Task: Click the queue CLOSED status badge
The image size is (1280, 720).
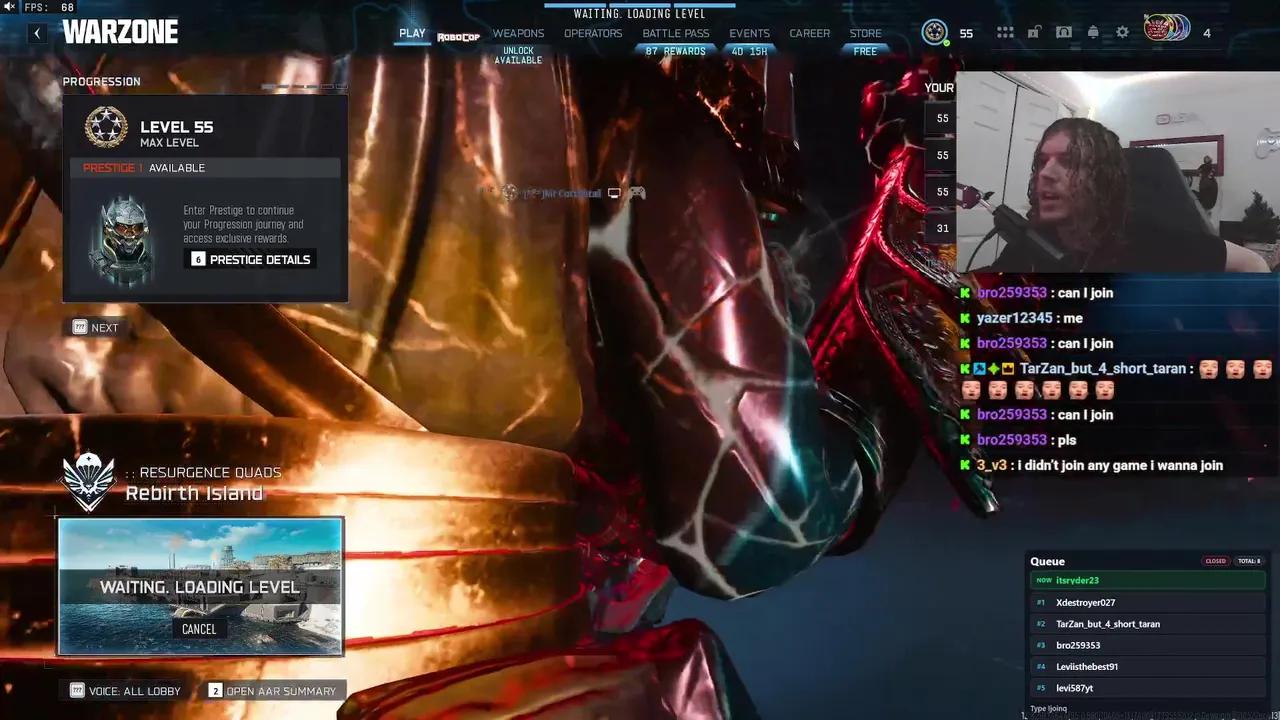Action: coord(1215,561)
